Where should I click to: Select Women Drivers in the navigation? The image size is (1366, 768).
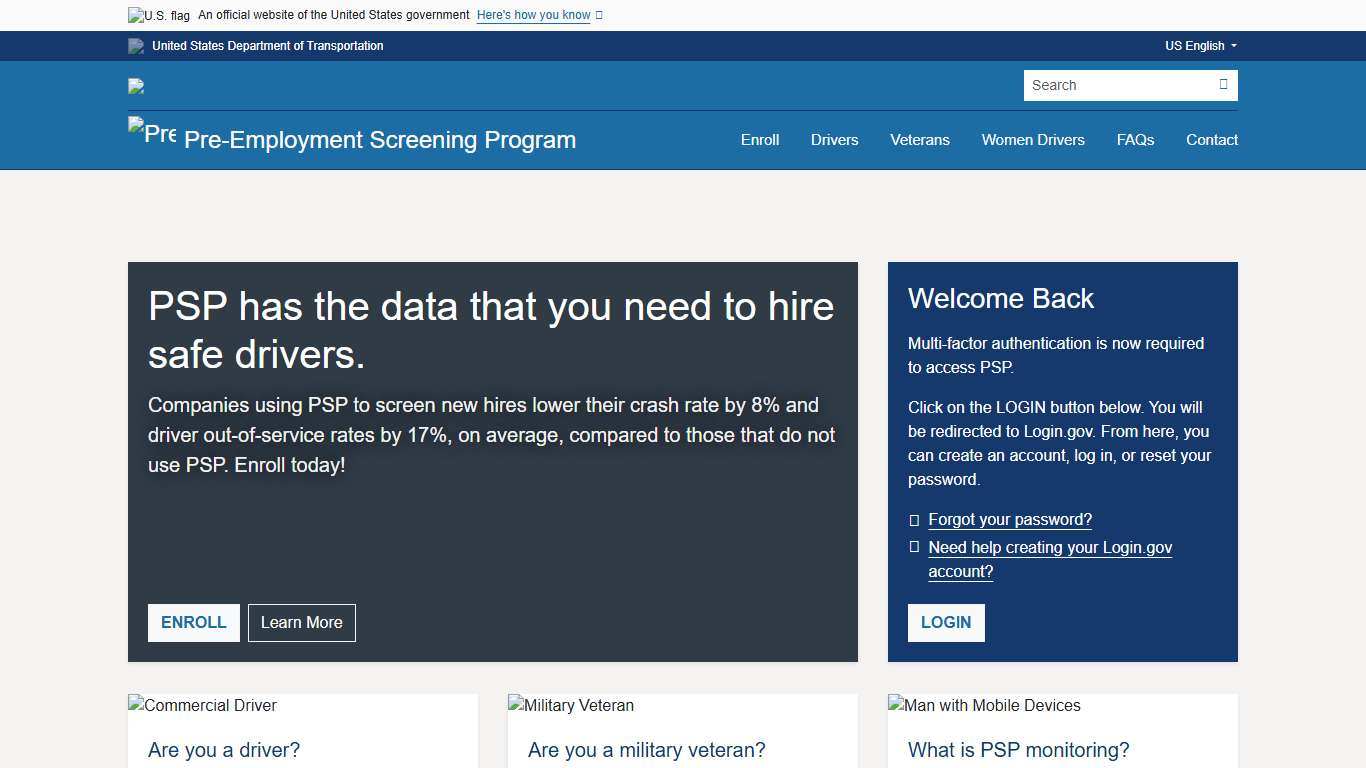[1033, 140]
